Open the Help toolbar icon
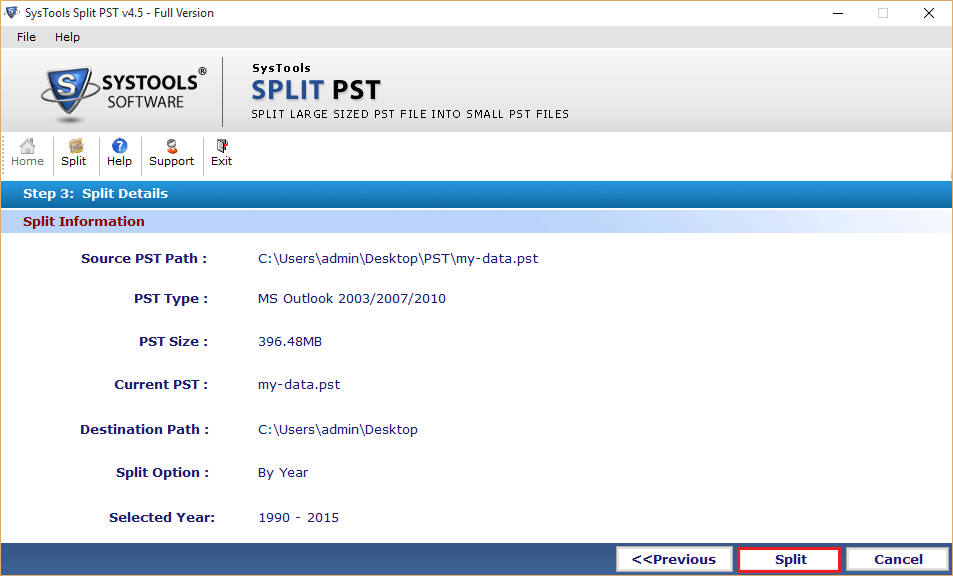The image size is (953, 576). tap(119, 153)
